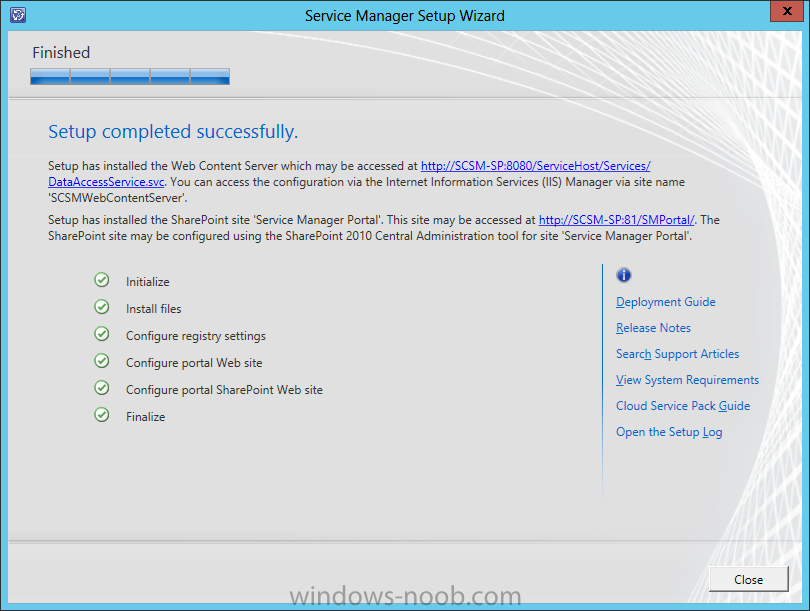Click the completed blue progress bar
This screenshot has width=810, height=611.
[130, 76]
